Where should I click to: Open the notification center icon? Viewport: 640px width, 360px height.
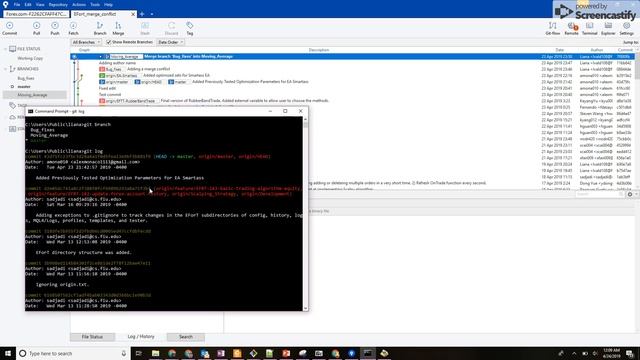(x=630, y=353)
